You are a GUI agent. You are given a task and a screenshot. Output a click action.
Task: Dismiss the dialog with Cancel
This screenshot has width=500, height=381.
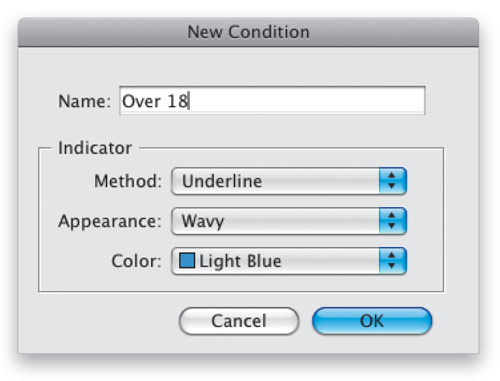239,321
